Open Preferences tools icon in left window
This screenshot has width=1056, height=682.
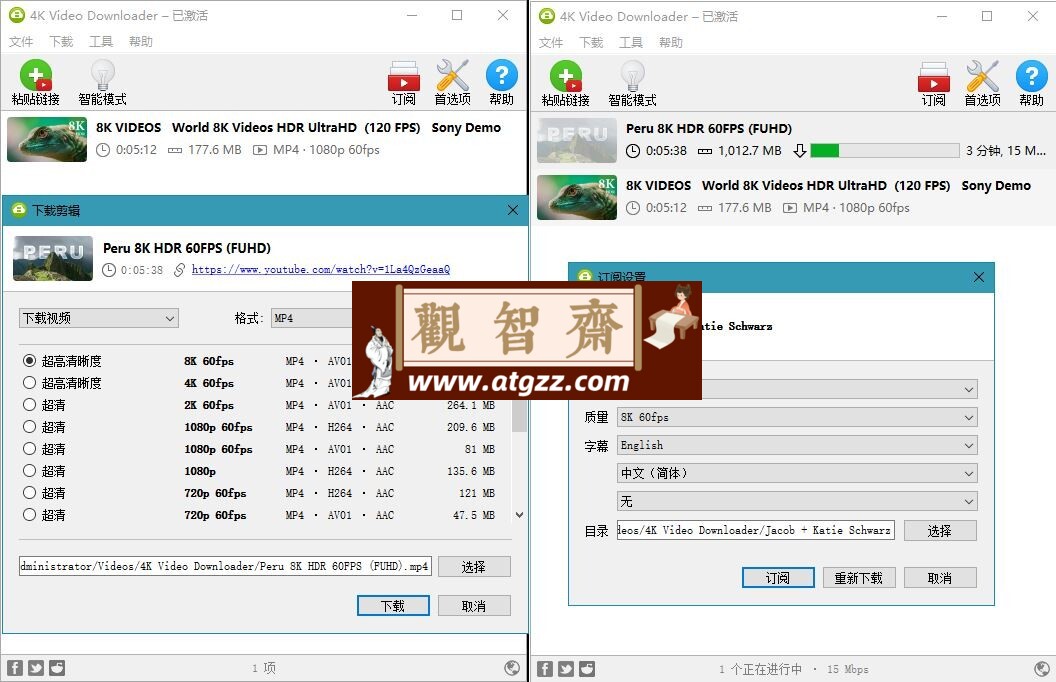pos(452,75)
